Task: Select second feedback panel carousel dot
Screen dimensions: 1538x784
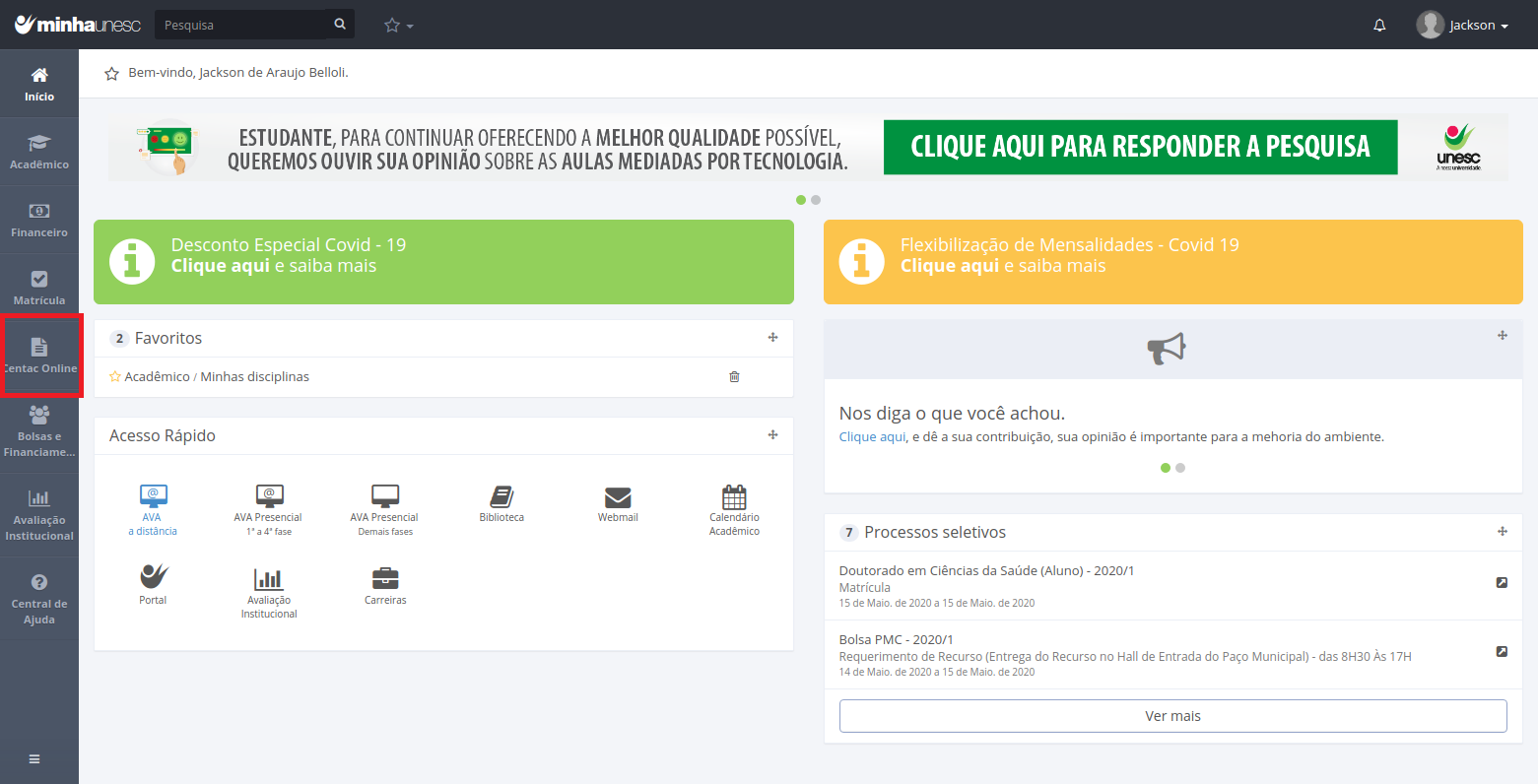Action: [1180, 468]
